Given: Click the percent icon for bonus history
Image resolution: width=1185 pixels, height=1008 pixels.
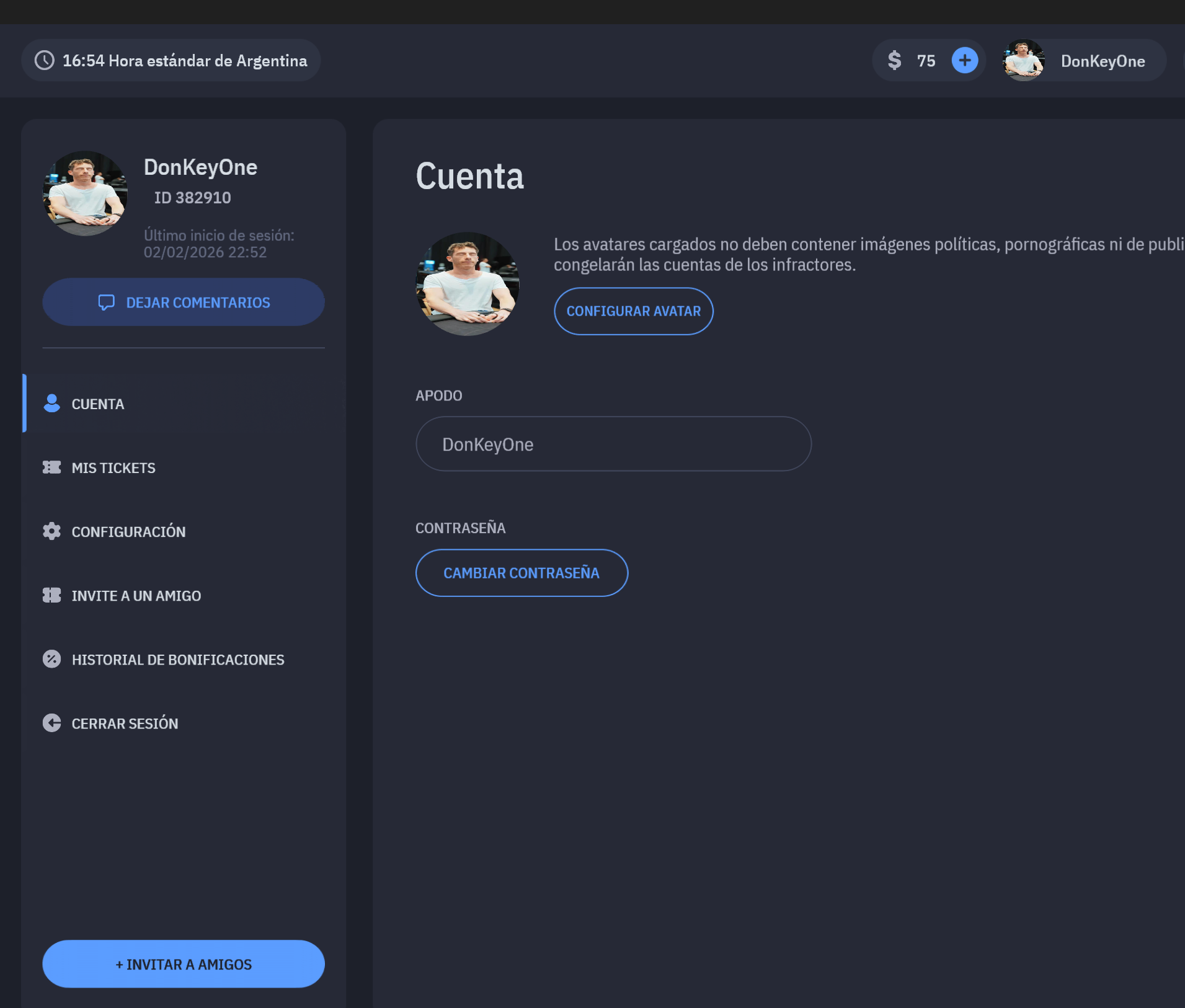Looking at the screenshot, I should coord(52,659).
